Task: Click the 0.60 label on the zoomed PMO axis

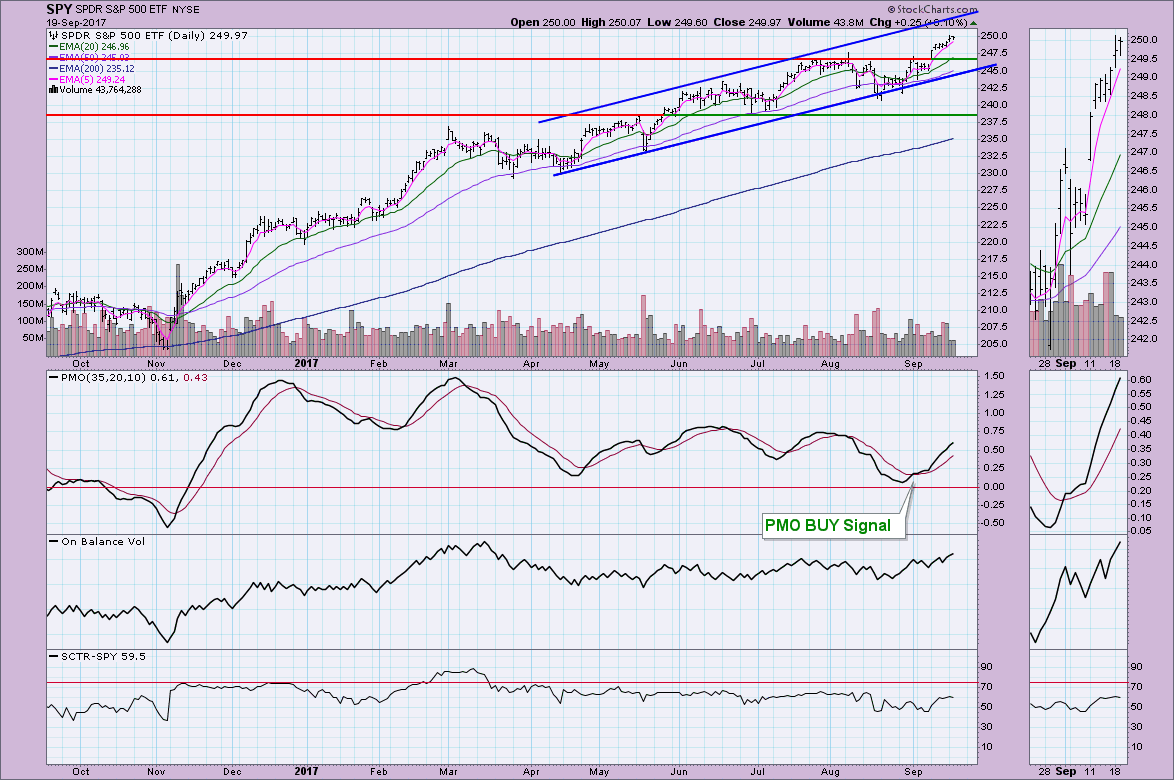Action: click(1141, 380)
